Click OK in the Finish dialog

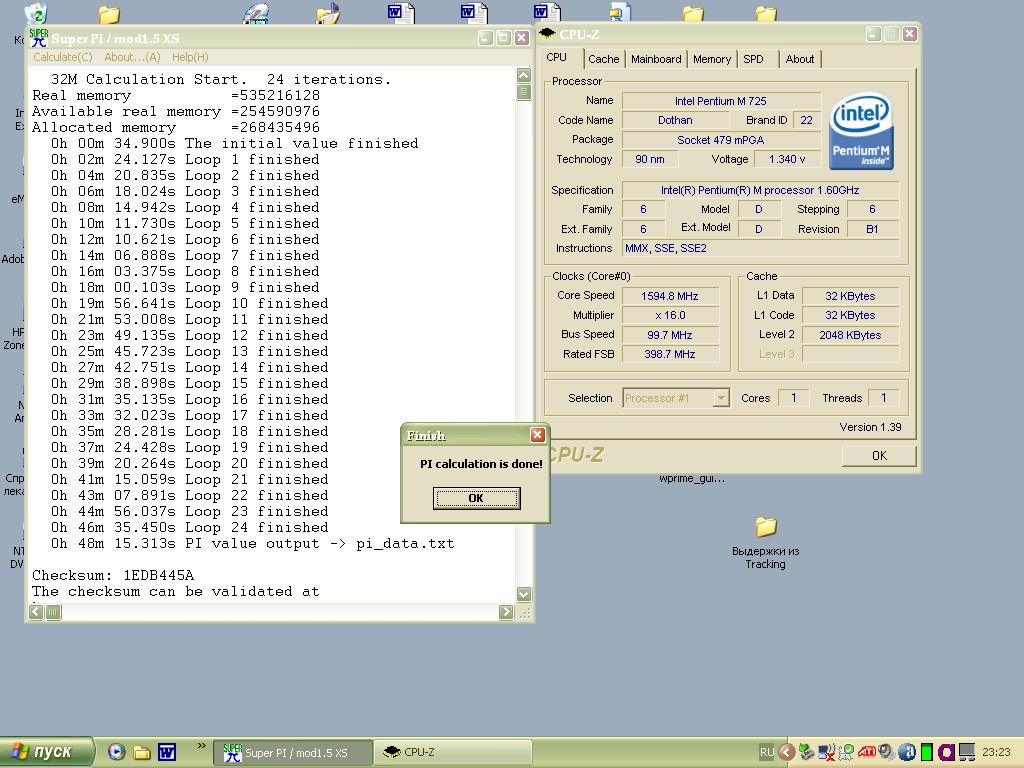coord(476,498)
